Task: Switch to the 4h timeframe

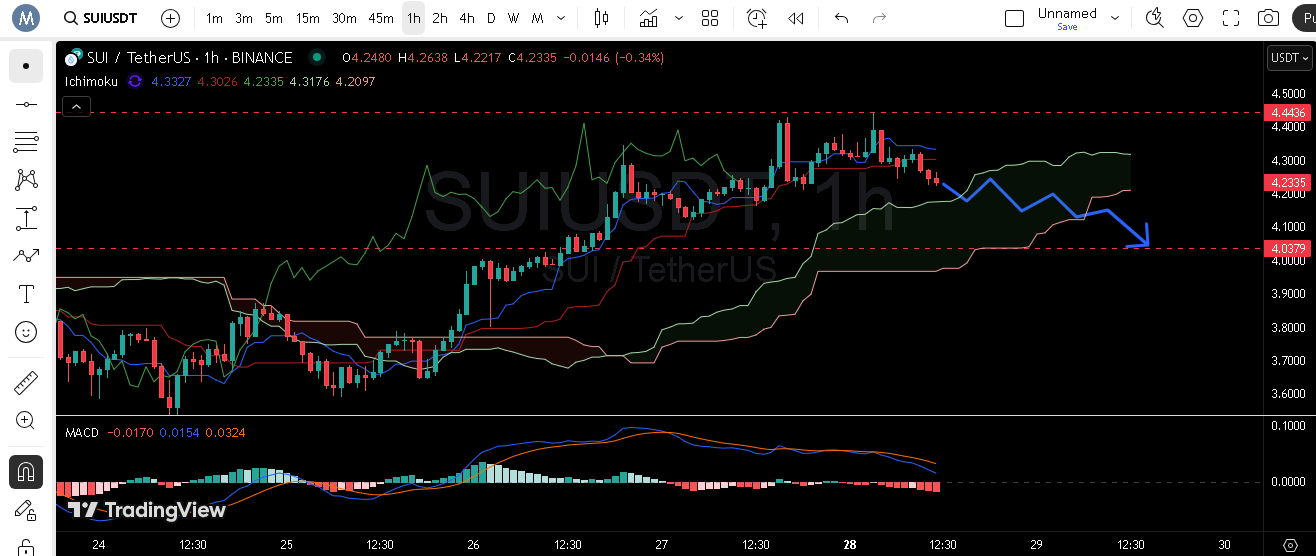Action: point(467,18)
